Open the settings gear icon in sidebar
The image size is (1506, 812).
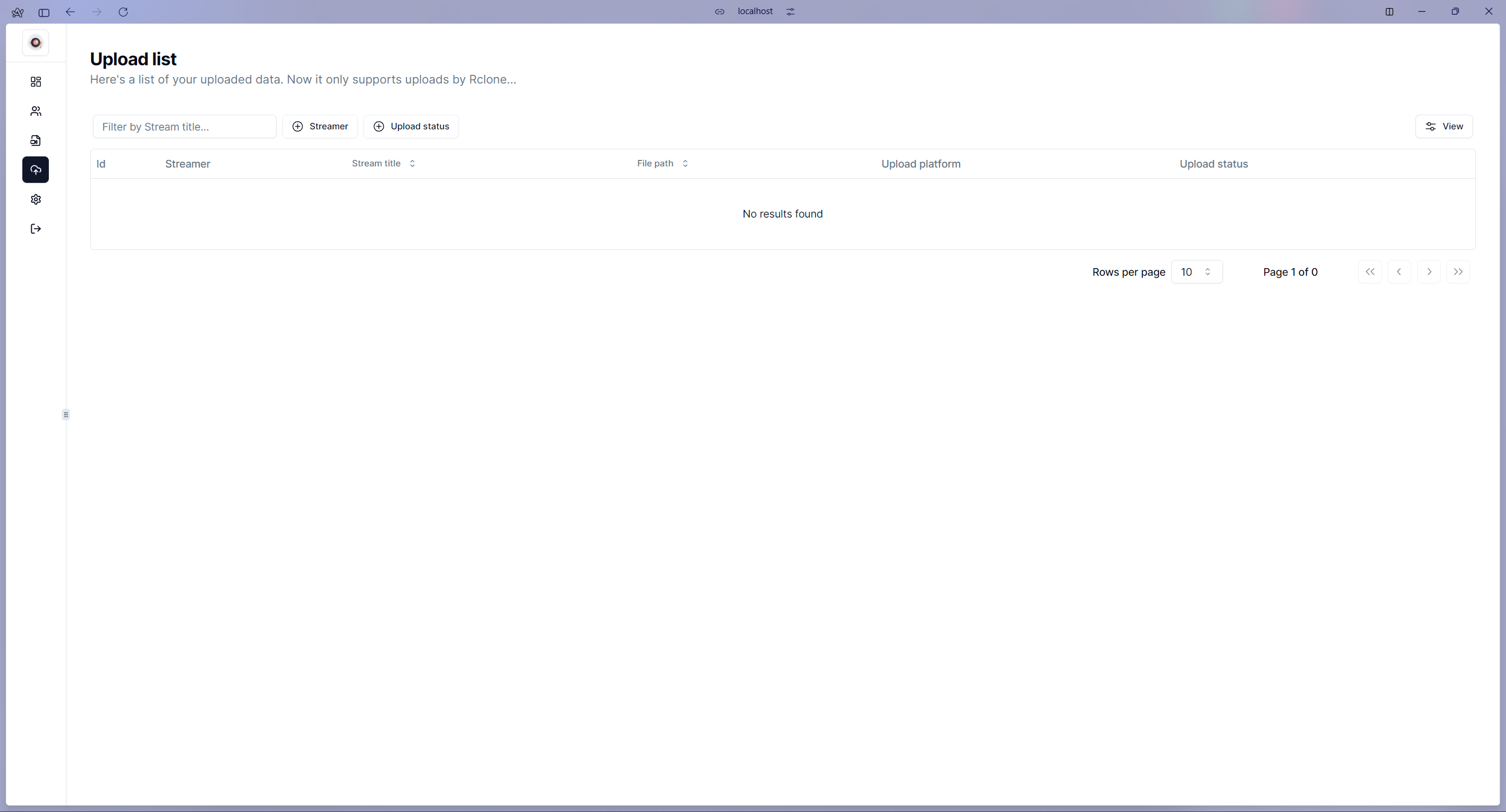tap(36, 199)
